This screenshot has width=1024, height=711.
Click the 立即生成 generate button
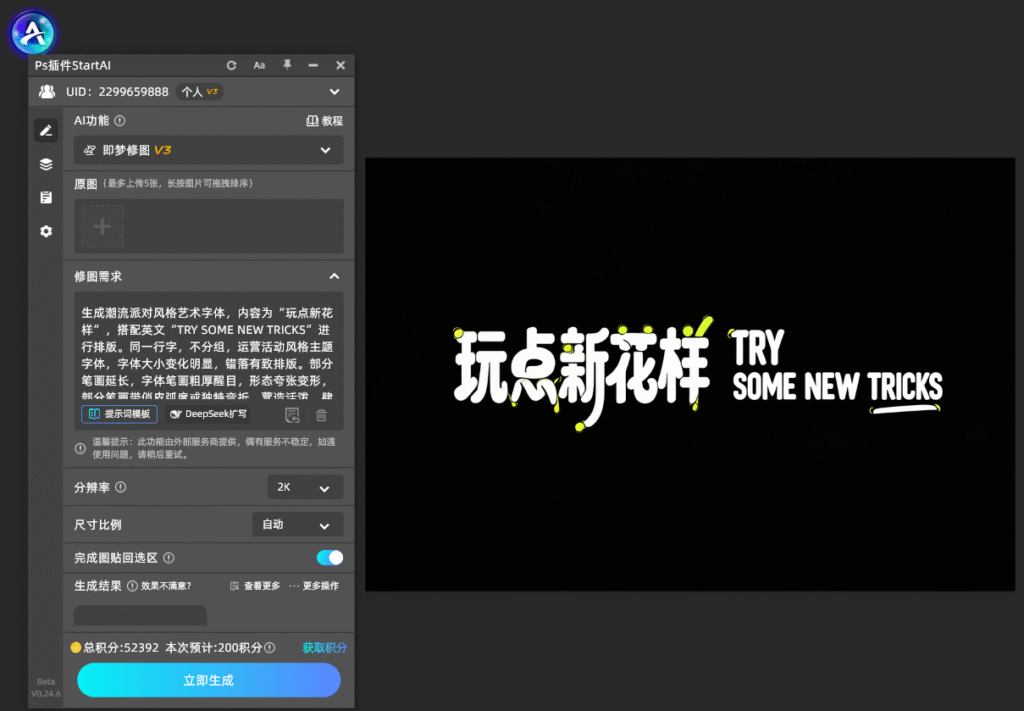208,680
